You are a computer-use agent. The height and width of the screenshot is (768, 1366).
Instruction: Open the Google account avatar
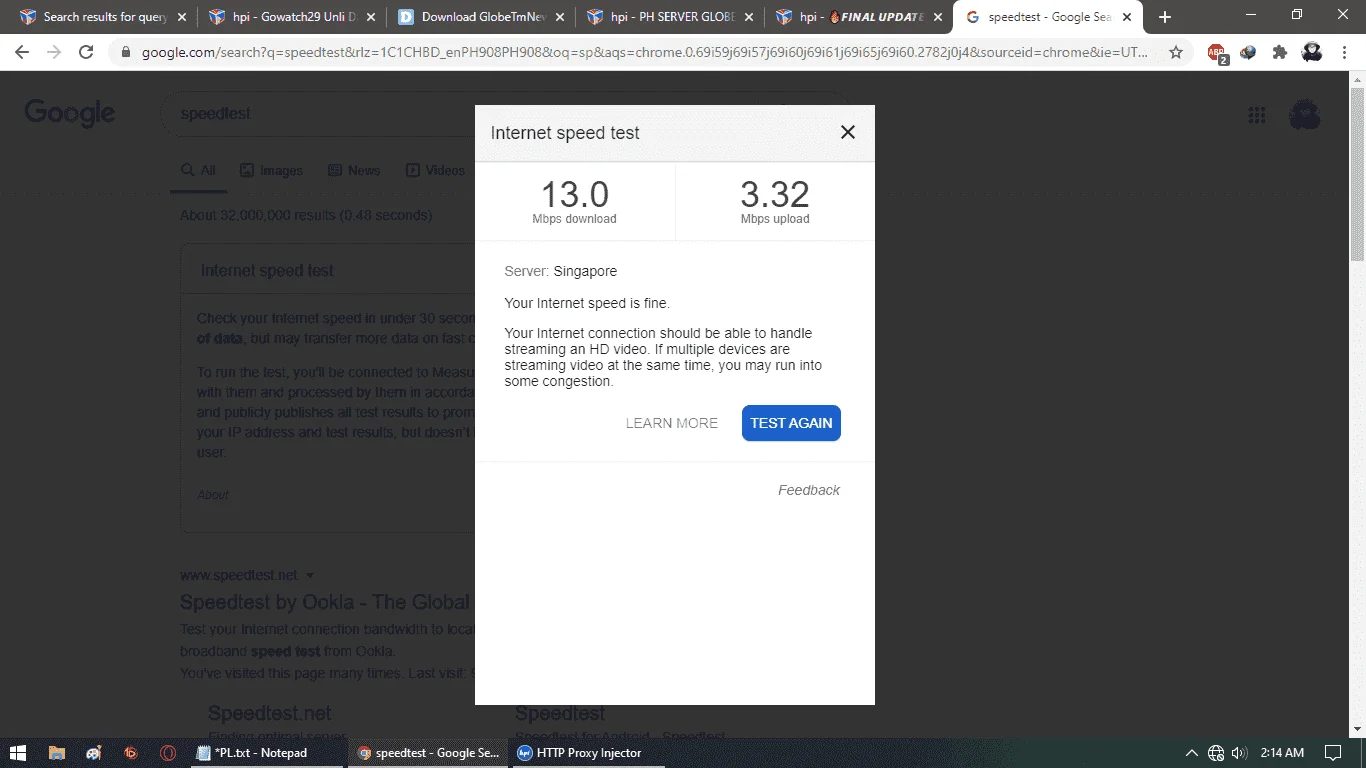[x=1305, y=115]
